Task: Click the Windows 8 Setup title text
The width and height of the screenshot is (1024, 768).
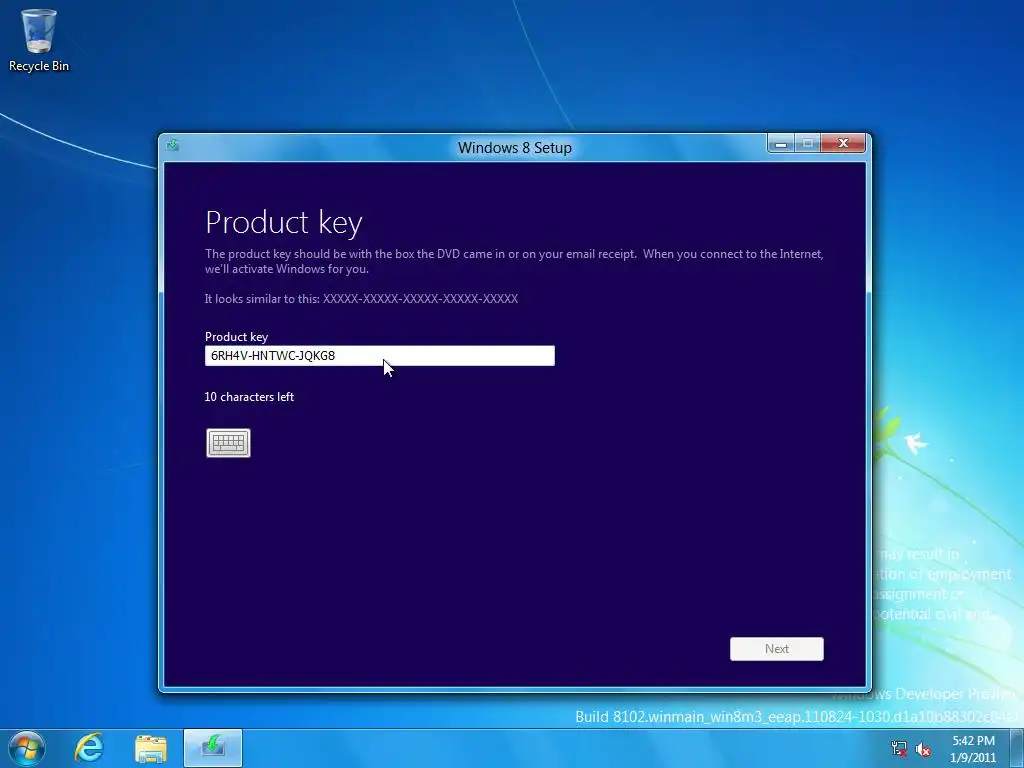Action: coord(515,148)
